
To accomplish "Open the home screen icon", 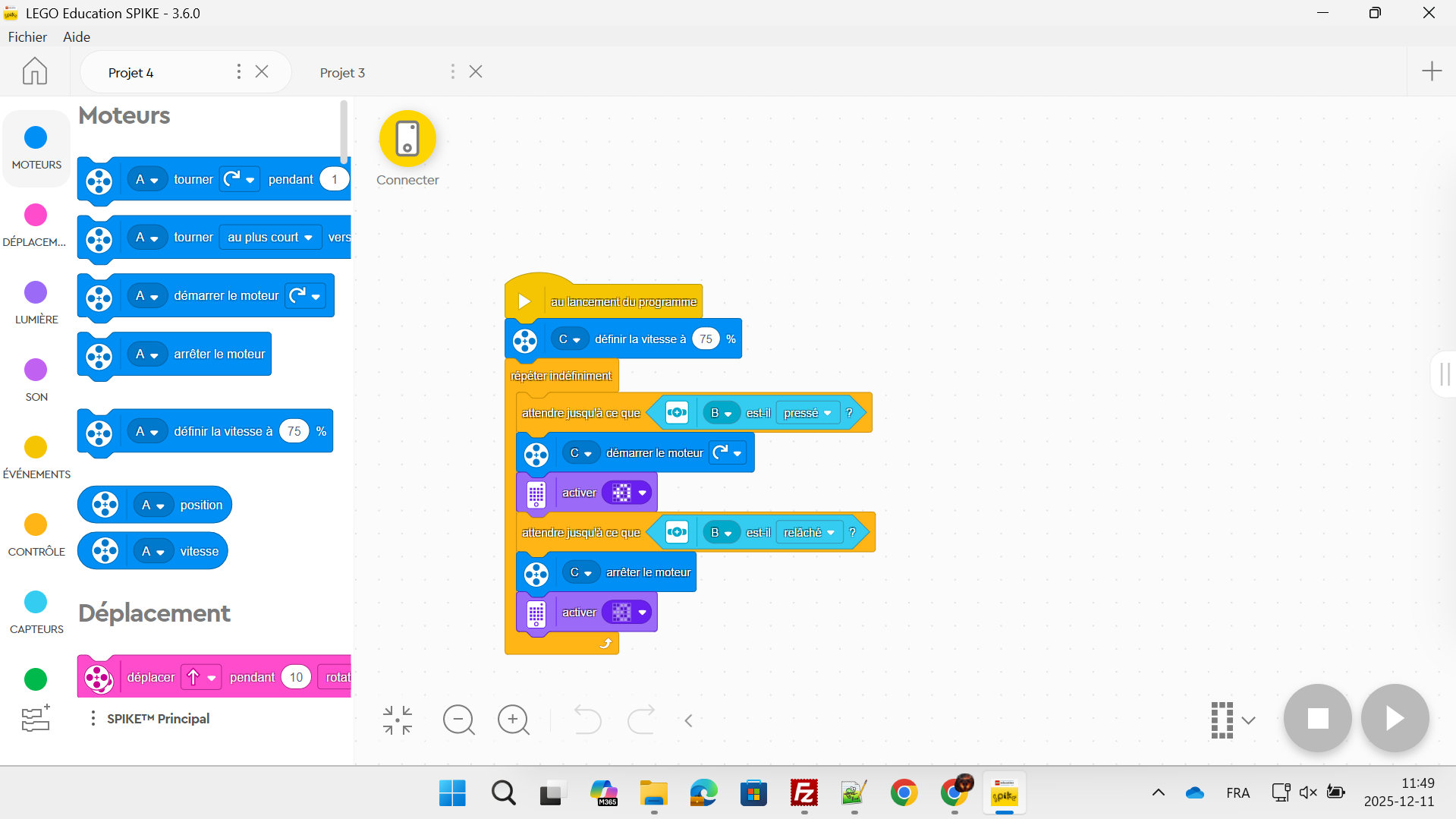I will tap(35, 71).
